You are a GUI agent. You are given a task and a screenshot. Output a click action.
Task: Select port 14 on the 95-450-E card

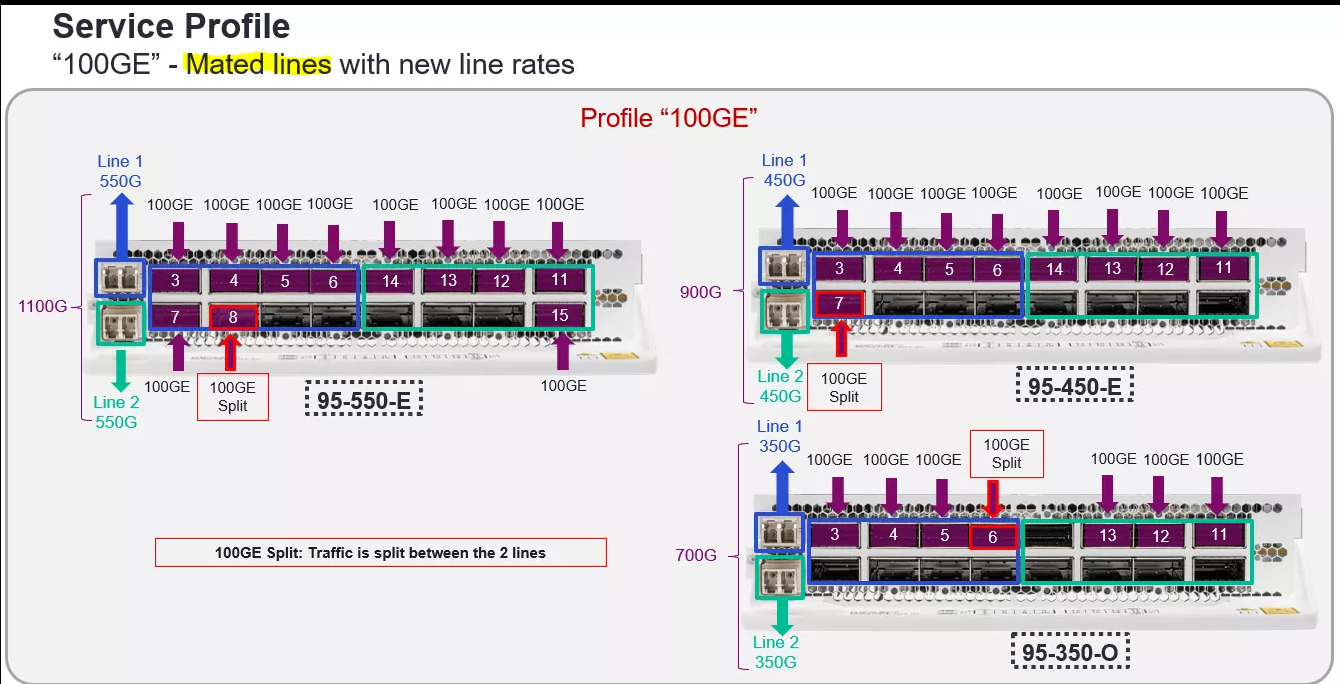[x=1054, y=269]
